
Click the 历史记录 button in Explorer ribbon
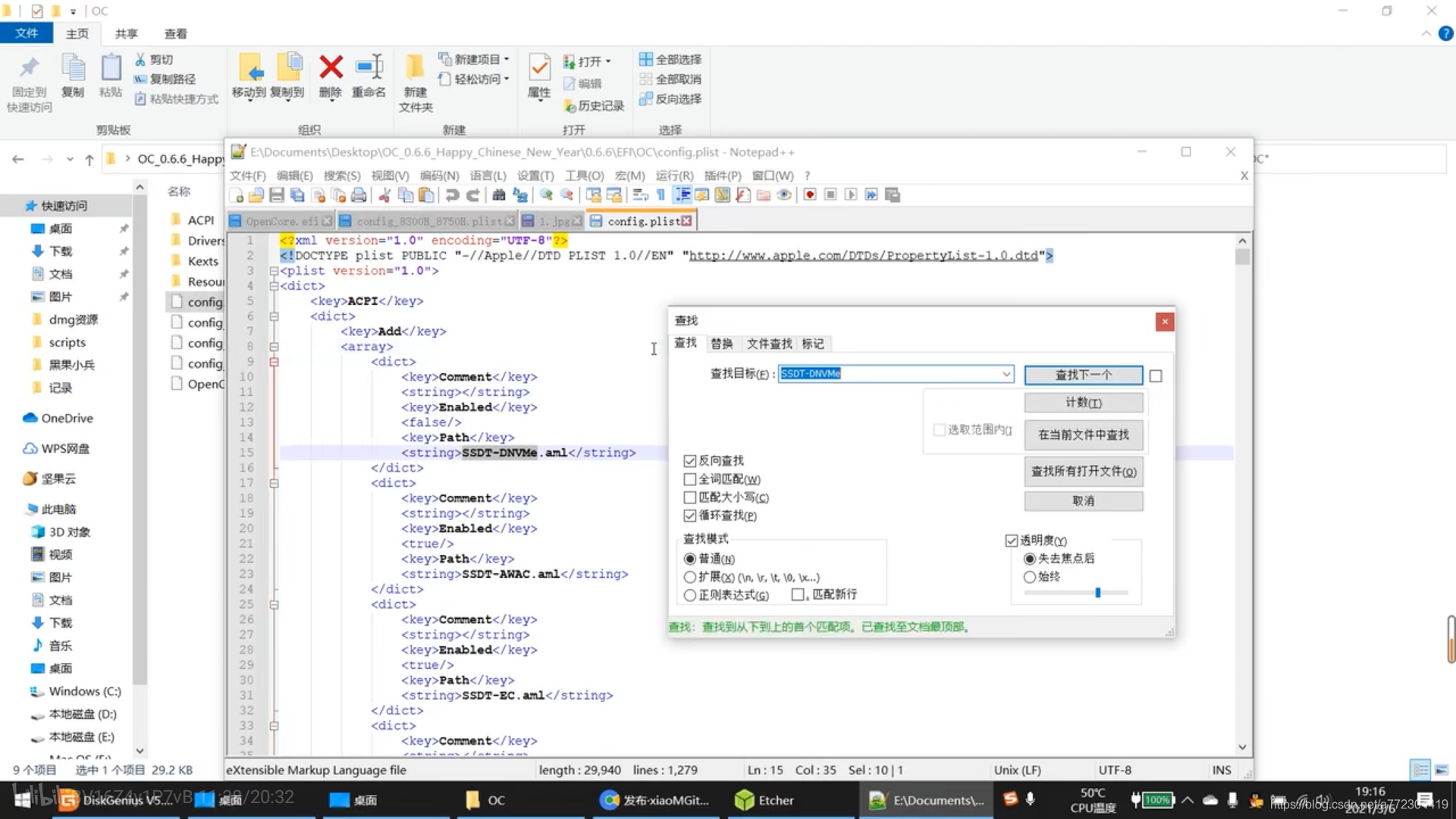click(594, 106)
